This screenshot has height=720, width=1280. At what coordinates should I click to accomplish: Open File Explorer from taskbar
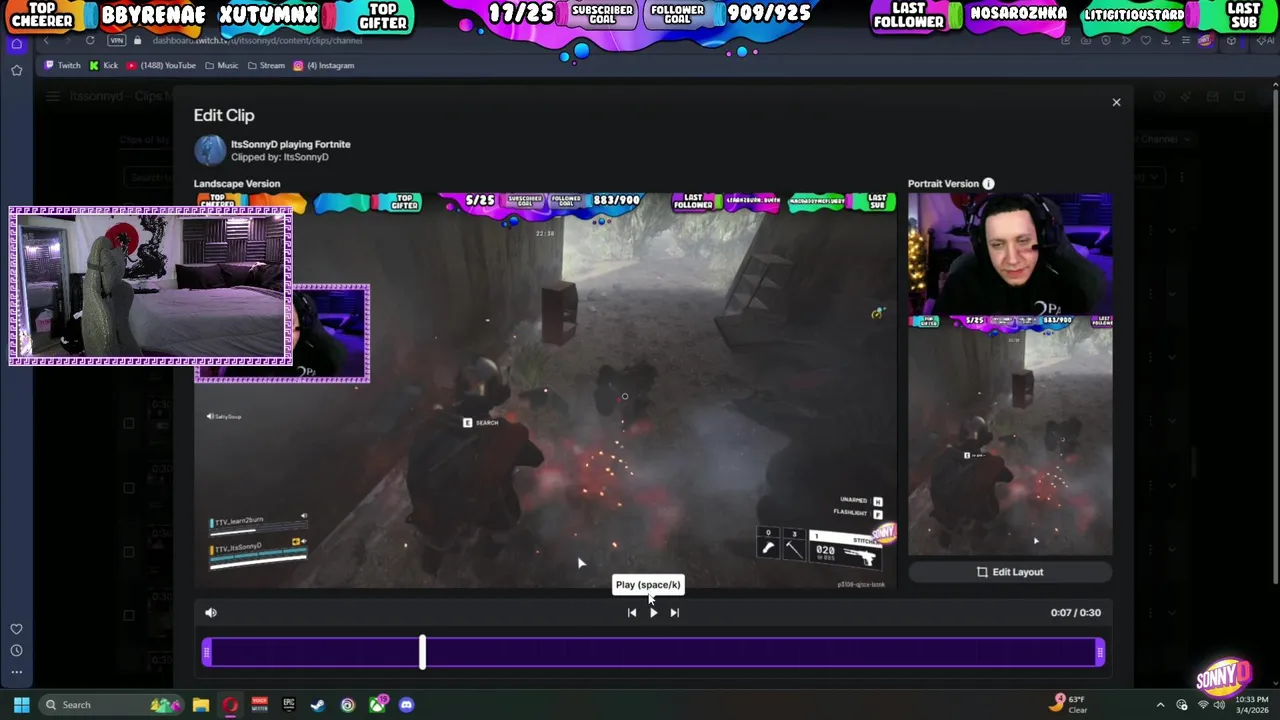coord(201,705)
